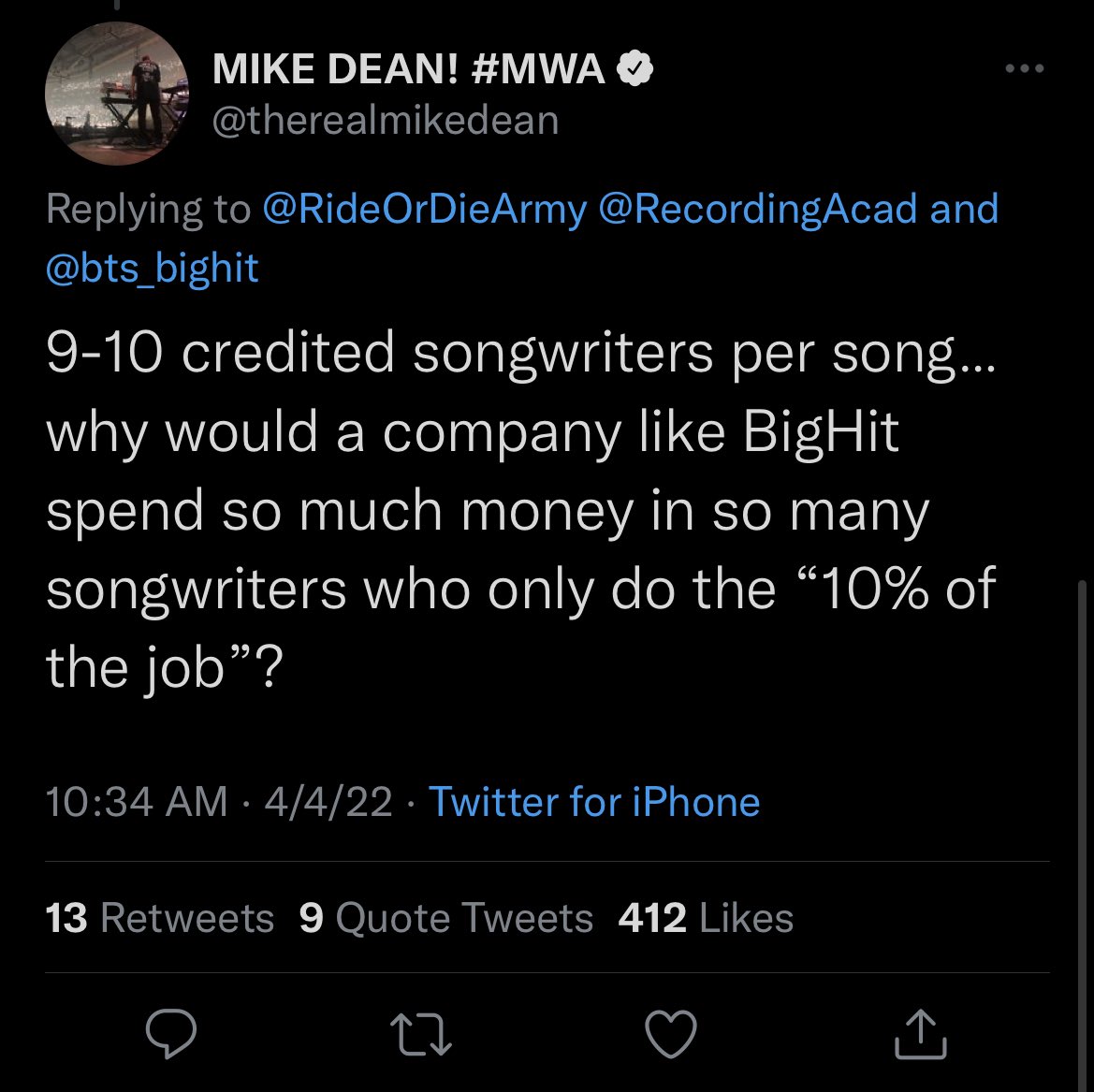Click the 4/4/22 date text
The image size is (1094, 1092).
[328, 802]
